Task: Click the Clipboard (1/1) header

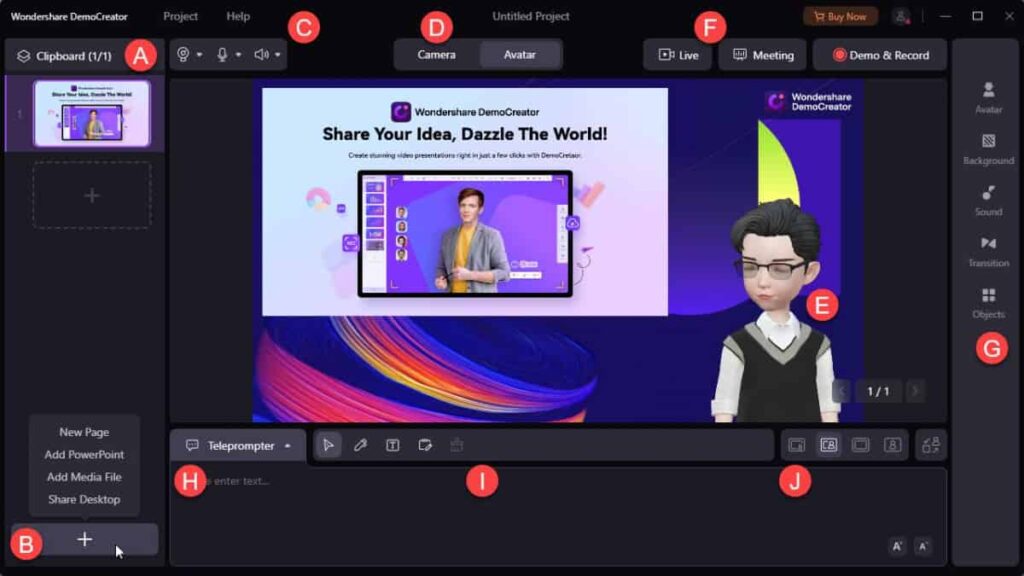Action: point(64,56)
